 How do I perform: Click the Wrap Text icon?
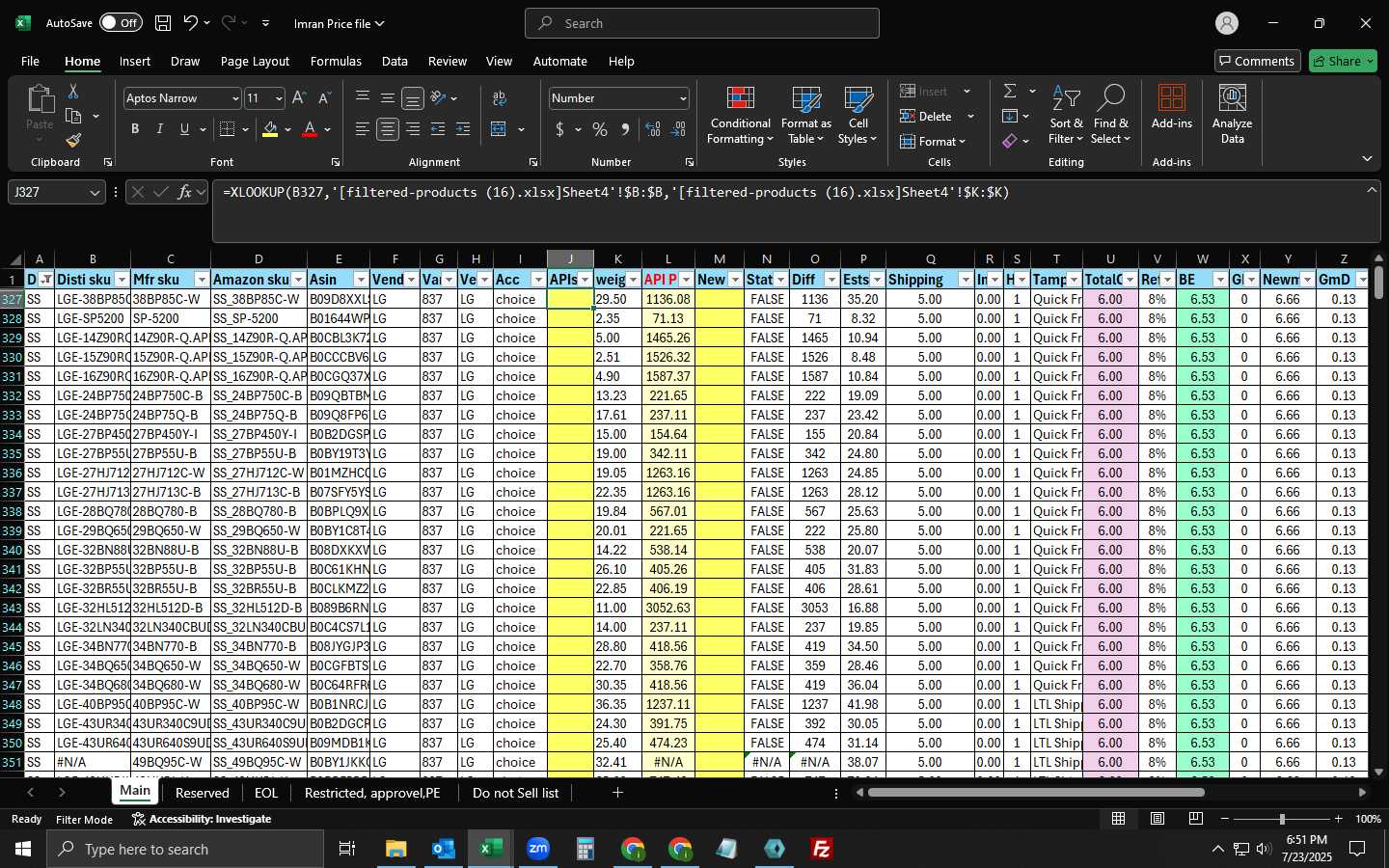500,97
